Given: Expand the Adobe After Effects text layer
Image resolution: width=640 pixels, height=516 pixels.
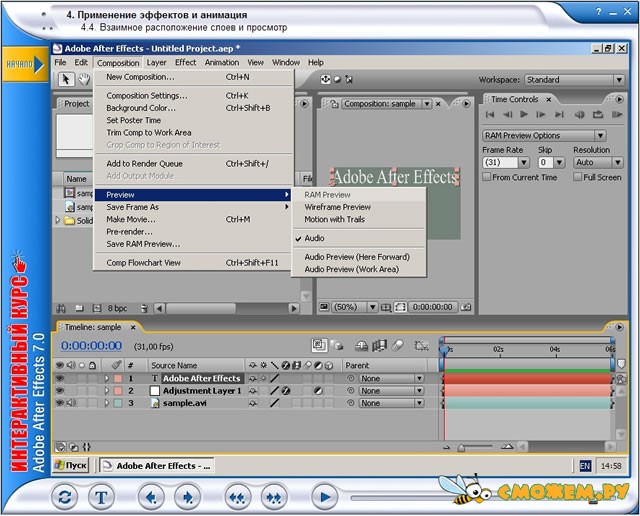Looking at the screenshot, I should 107,378.
